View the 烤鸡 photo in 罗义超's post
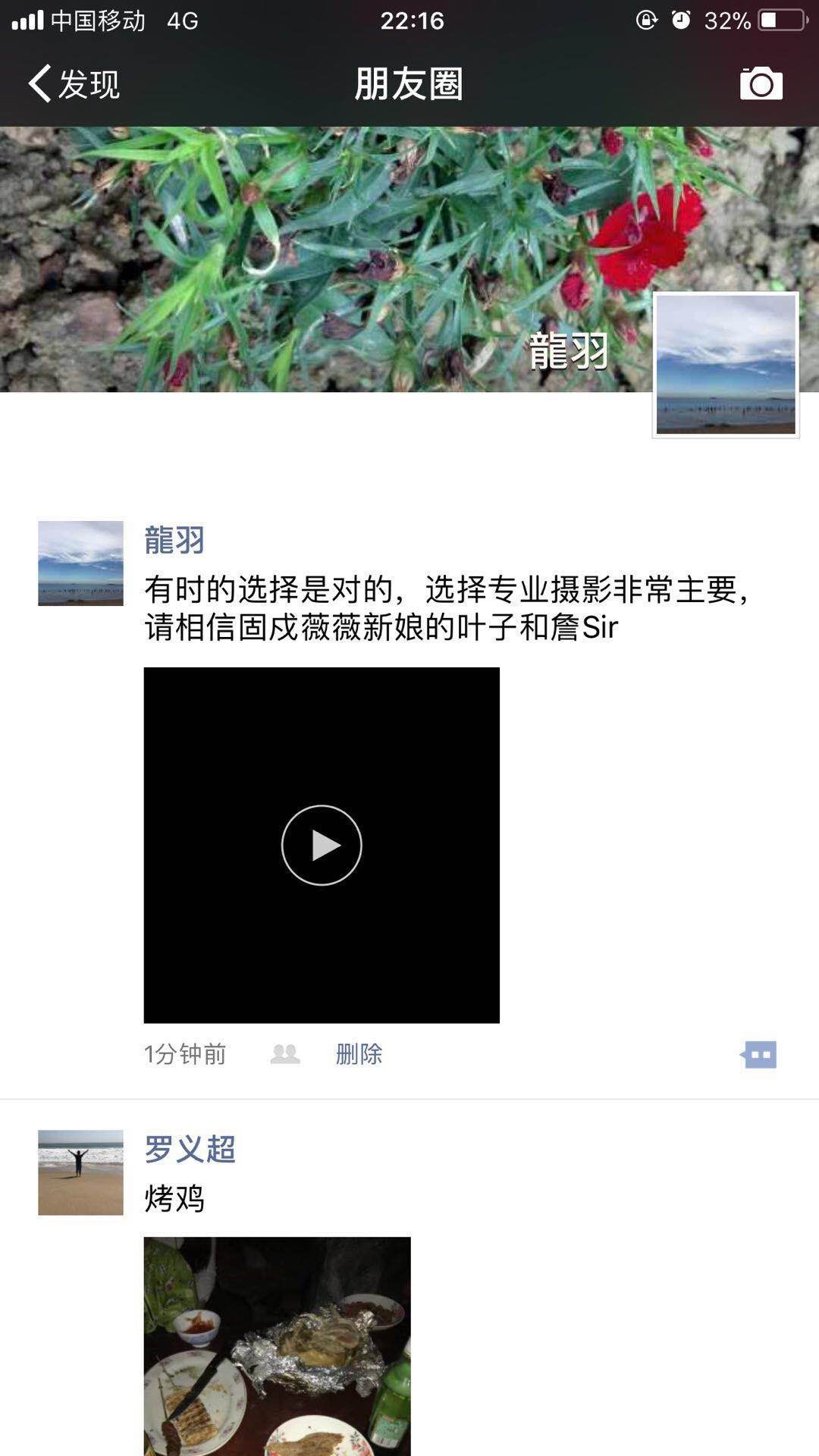This screenshot has height=1456, width=819. coord(277,1346)
